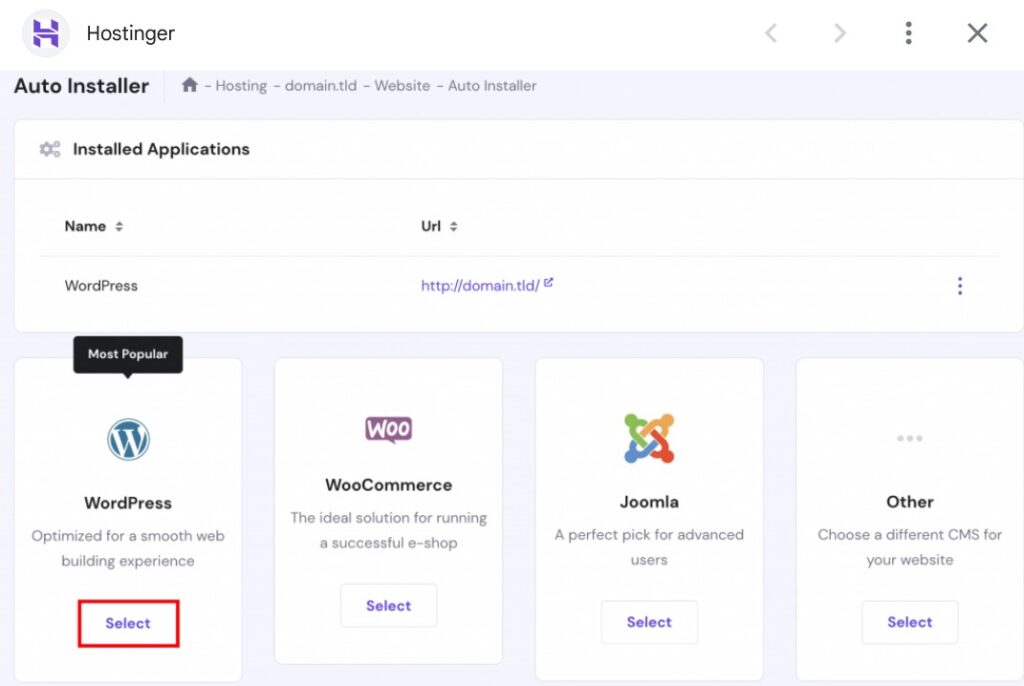The height and width of the screenshot is (686, 1024).
Task: Go forward with the right chevron
Action: point(840,33)
